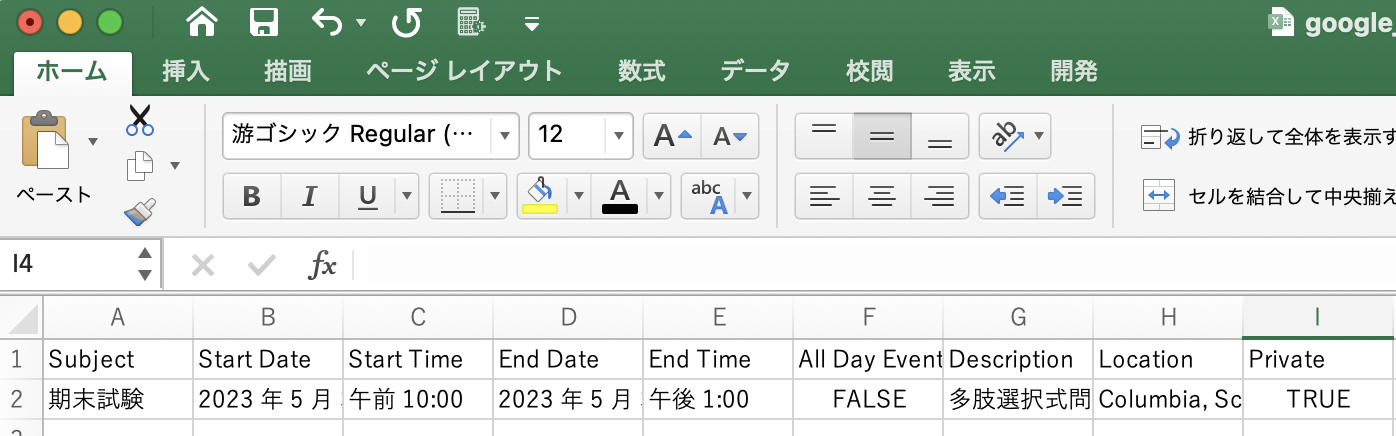
Task: Toggle bold formatting
Action: coord(251,196)
